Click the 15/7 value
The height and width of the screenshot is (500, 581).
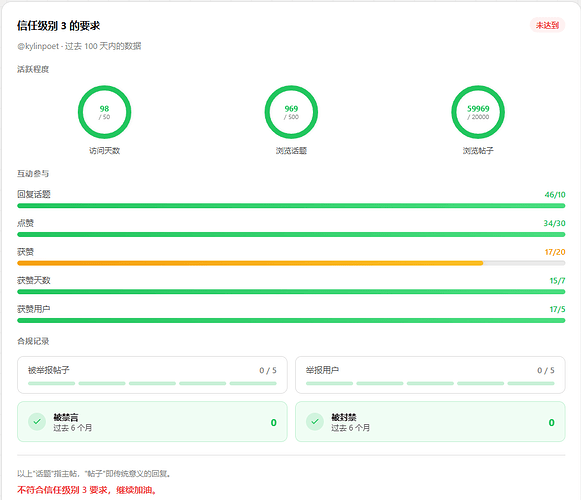point(557,281)
